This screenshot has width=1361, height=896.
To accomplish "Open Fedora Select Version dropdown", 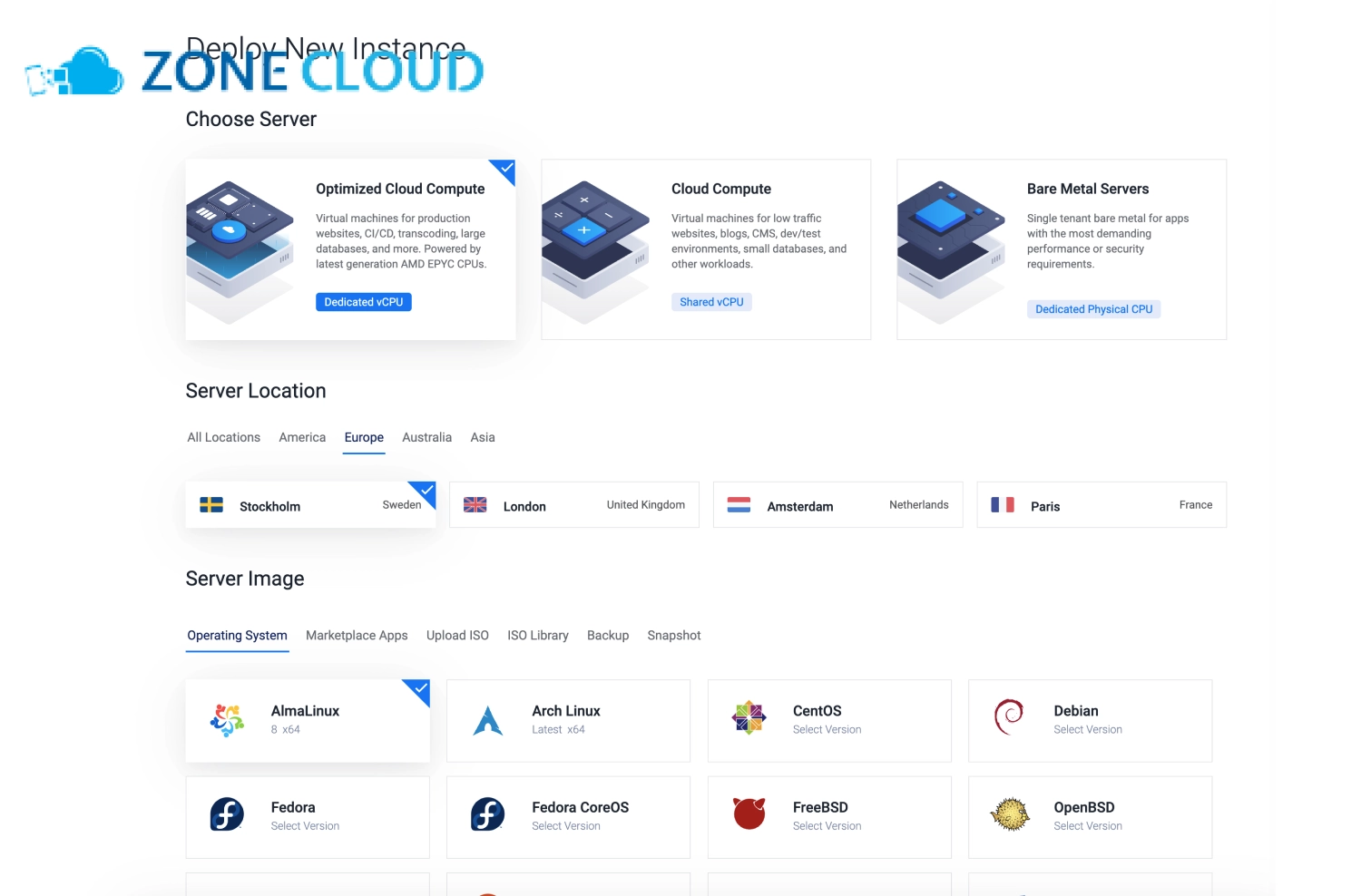I will click(305, 826).
